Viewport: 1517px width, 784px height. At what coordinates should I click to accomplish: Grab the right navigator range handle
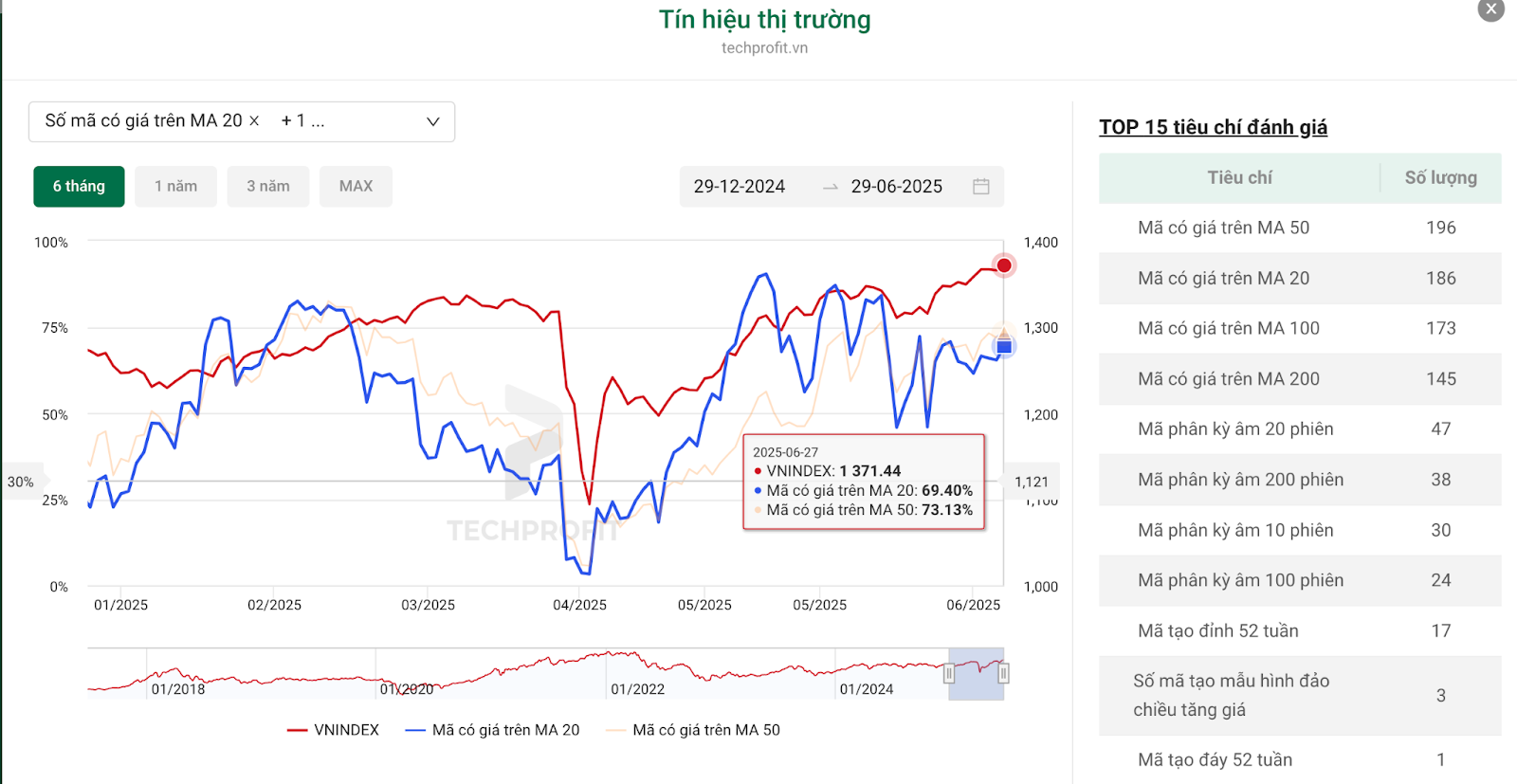1003,674
